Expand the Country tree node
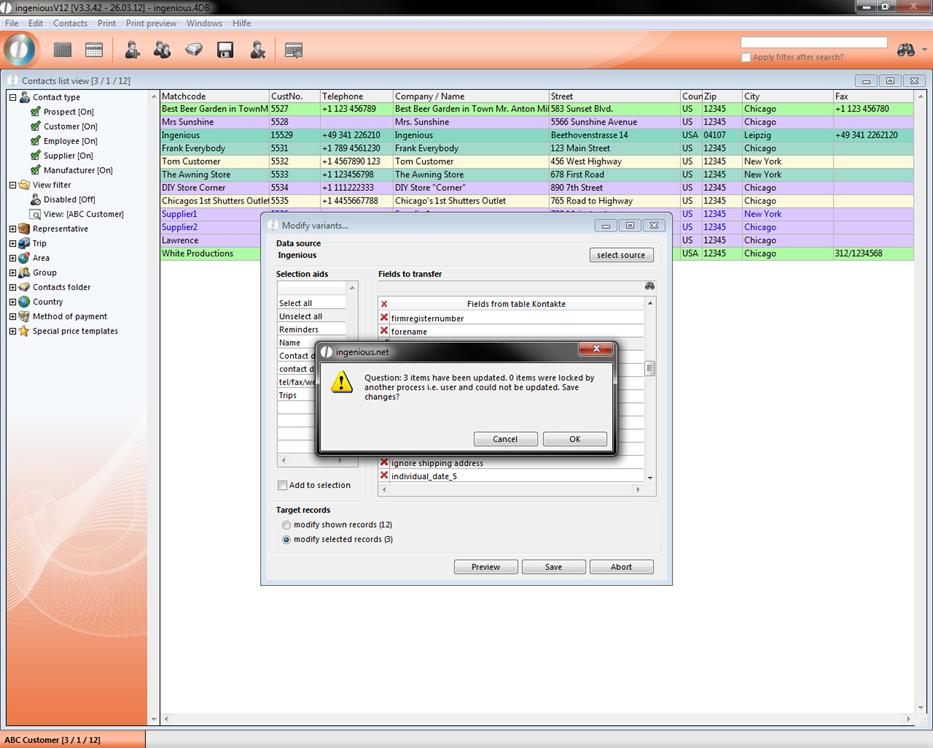Viewport: 933px width, 748px height. coord(13,302)
